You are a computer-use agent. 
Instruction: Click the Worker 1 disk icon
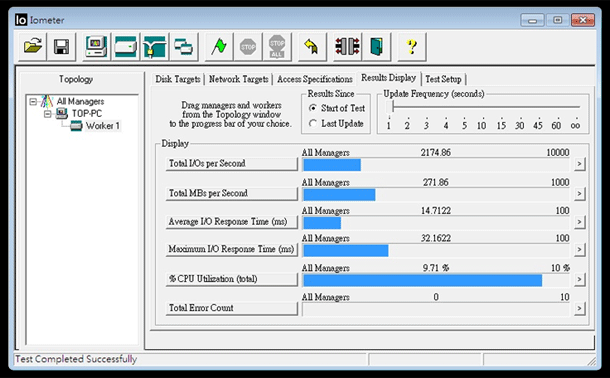76,126
